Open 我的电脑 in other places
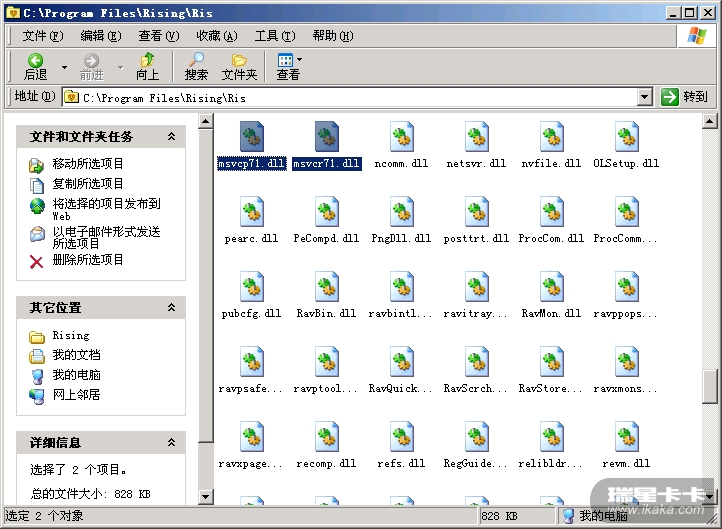The image size is (722, 529). click(76, 375)
